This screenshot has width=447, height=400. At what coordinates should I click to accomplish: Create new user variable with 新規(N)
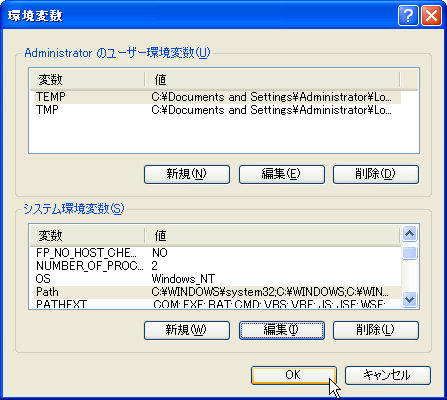(x=187, y=174)
